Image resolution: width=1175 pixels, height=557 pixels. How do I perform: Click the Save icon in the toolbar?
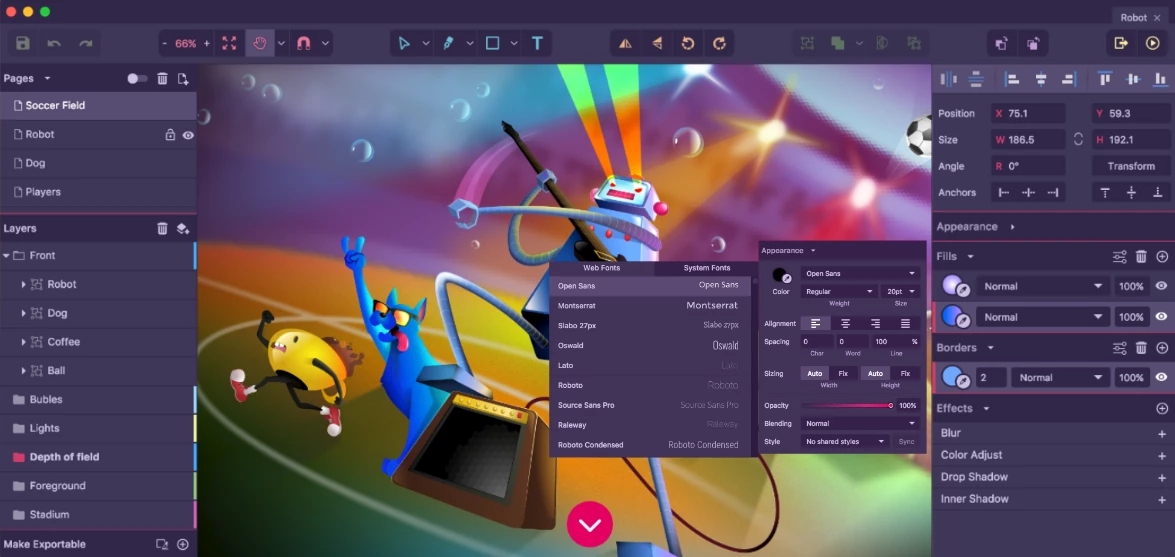[23, 43]
